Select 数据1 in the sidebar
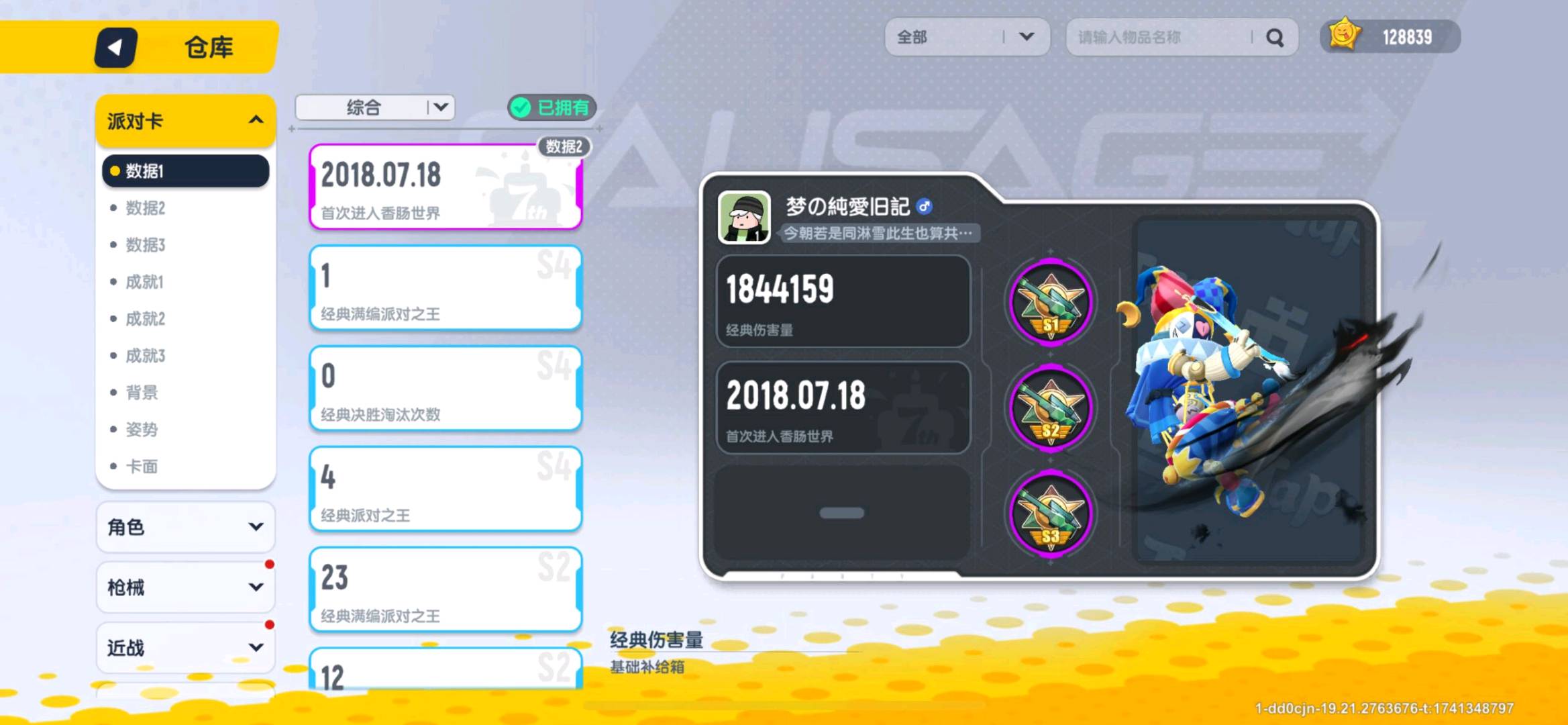The image size is (1568, 725). [186, 171]
